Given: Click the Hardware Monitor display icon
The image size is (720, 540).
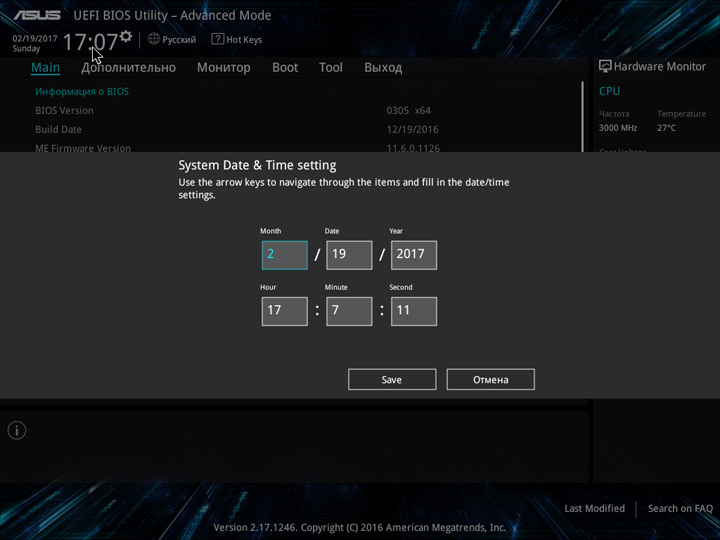Looking at the screenshot, I should tap(605, 66).
